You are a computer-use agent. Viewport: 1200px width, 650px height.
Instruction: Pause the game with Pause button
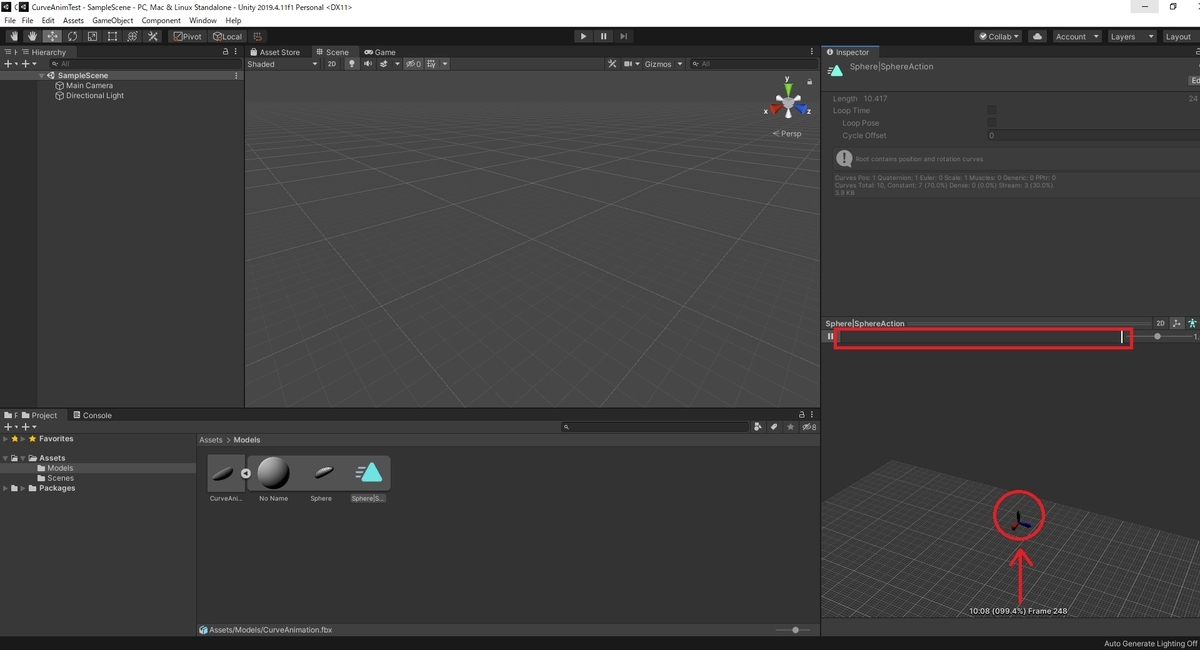coord(604,36)
